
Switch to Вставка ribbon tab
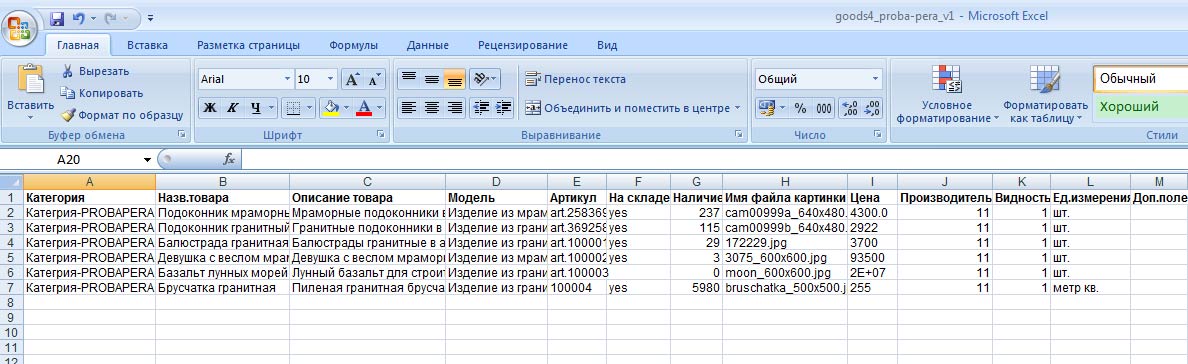[147, 45]
